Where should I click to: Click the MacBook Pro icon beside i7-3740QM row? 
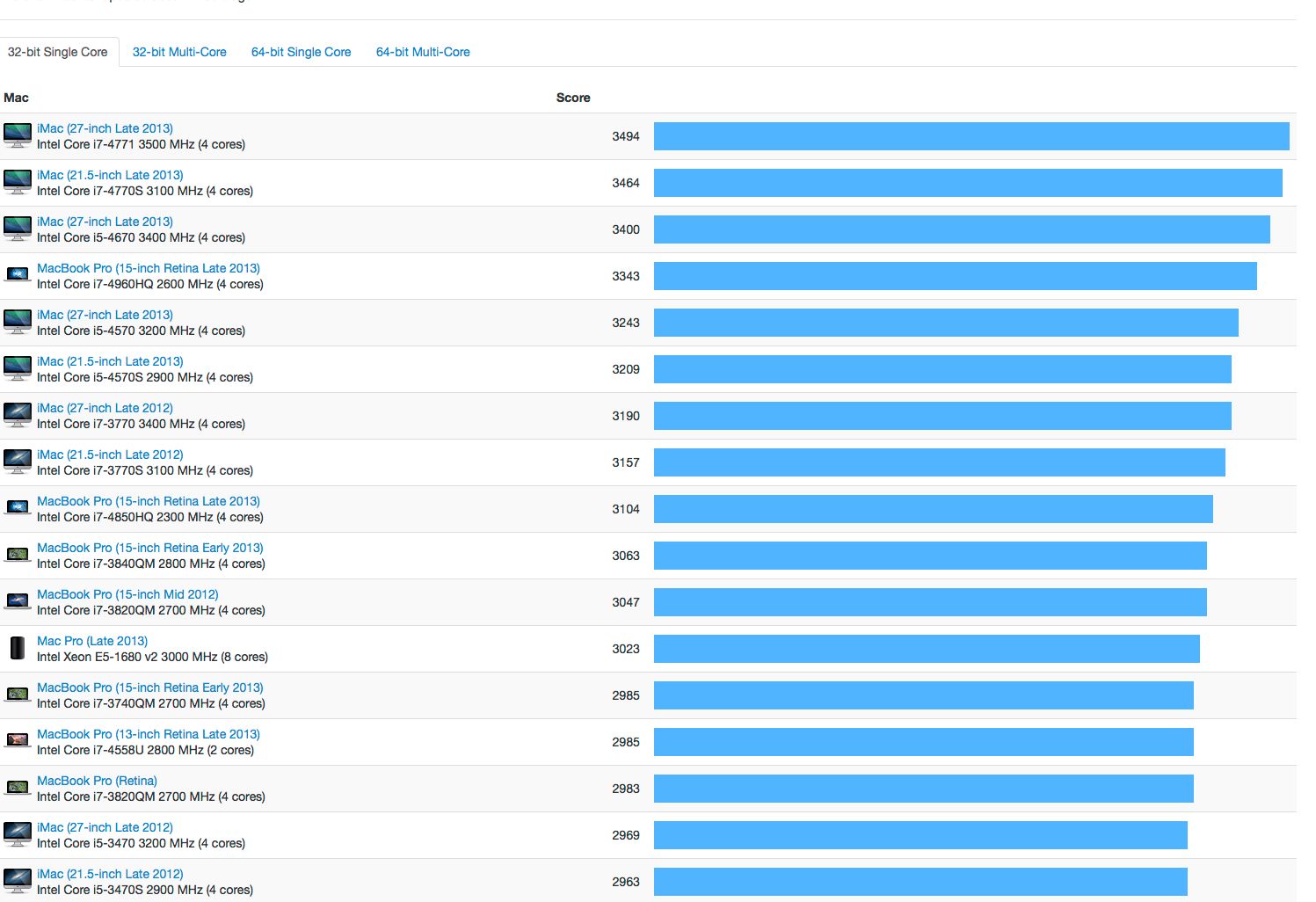(18, 695)
